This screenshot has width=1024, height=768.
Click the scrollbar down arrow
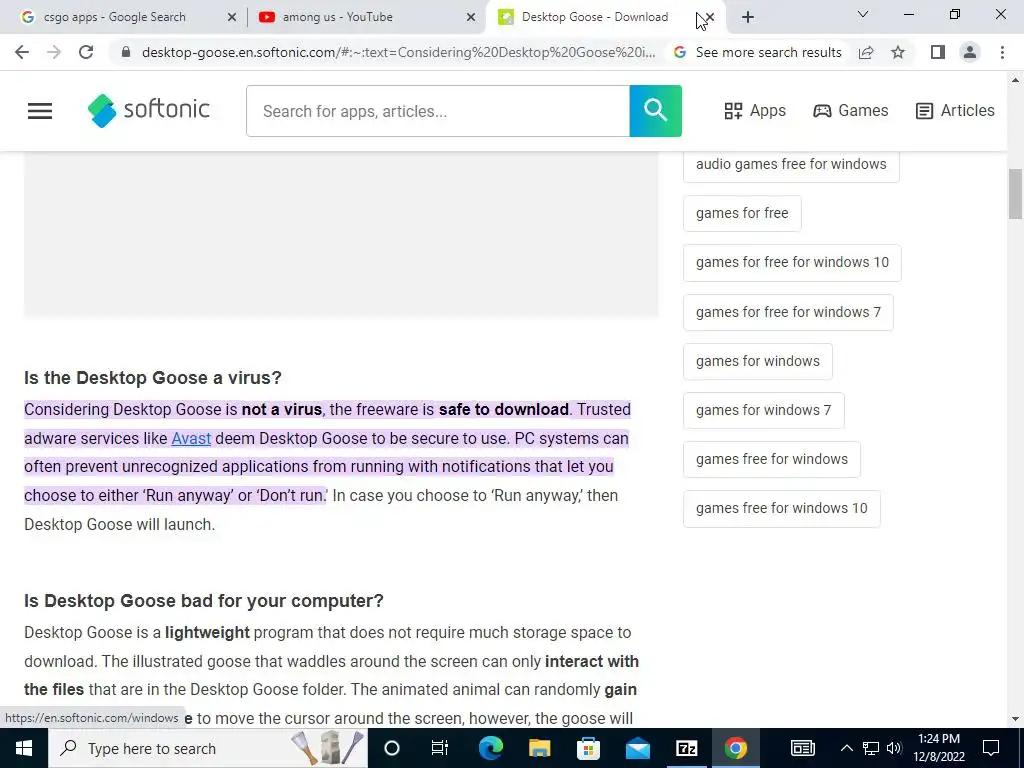pyautogui.click(x=1015, y=719)
